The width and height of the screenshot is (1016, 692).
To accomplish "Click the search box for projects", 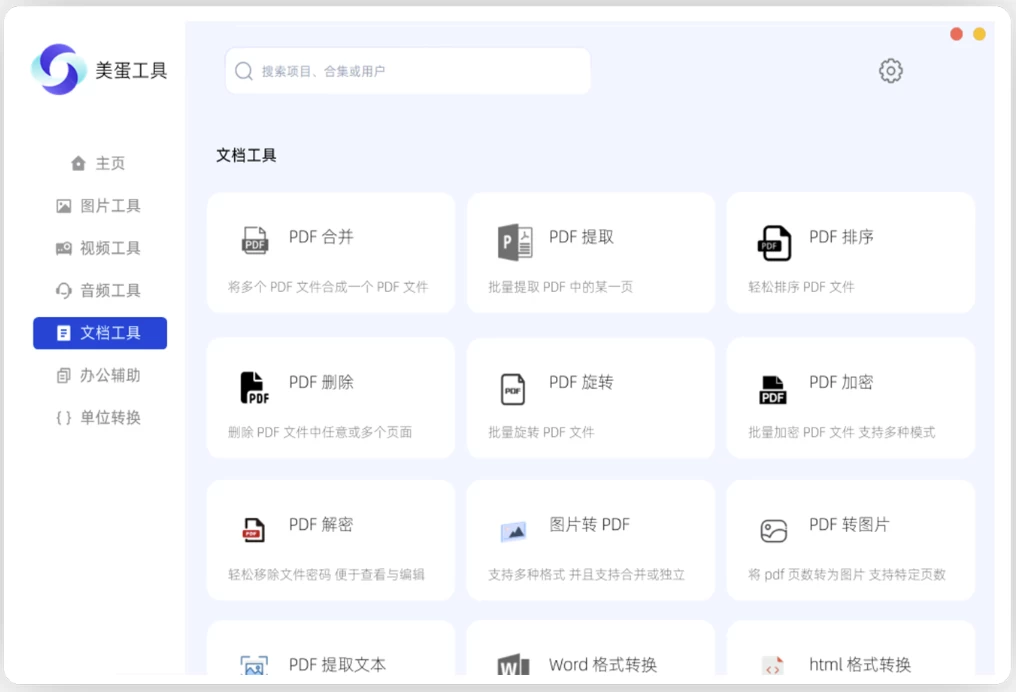I will pos(408,71).
